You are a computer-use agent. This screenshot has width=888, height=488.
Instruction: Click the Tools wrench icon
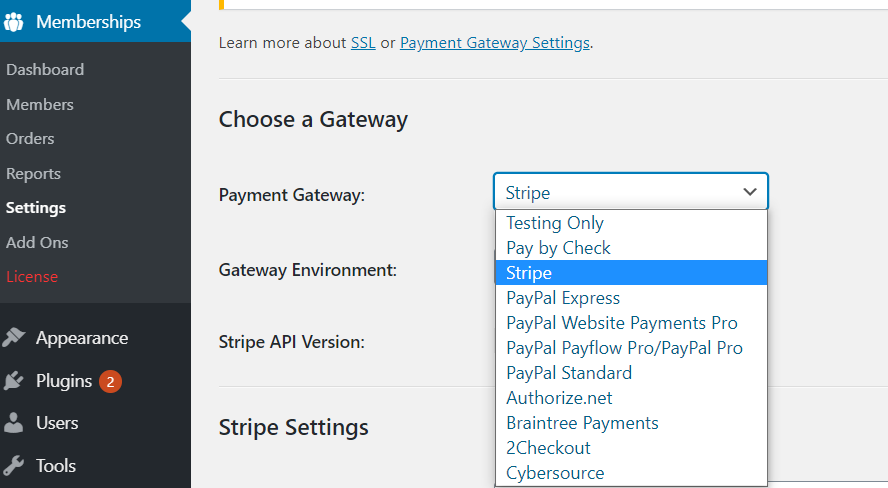pyautogui.click(x=14, y=466)
